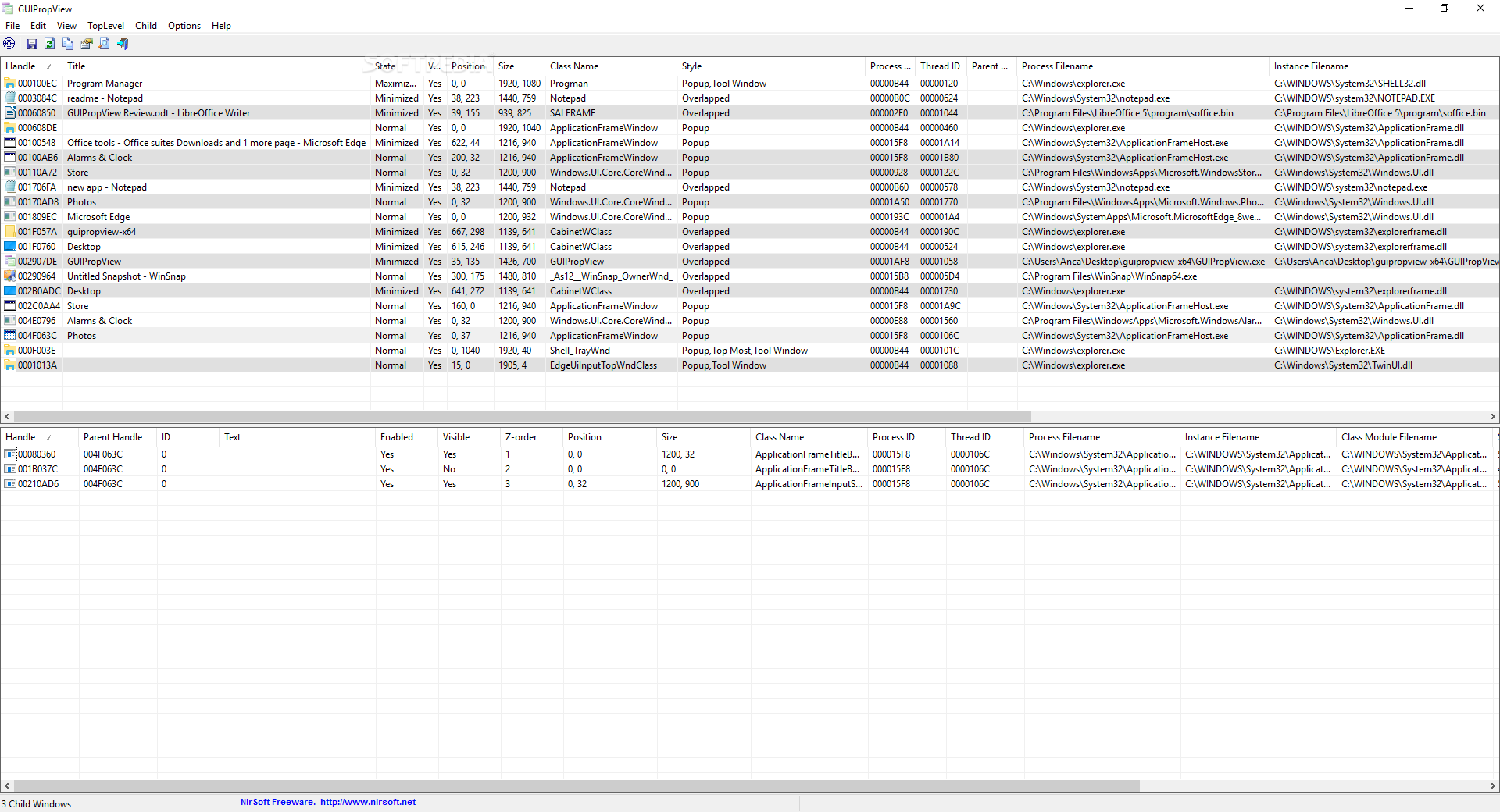Click the GUIPropView title bar app icon
This screenshot has width=1500, height=812.
click(x=8, y=9)
